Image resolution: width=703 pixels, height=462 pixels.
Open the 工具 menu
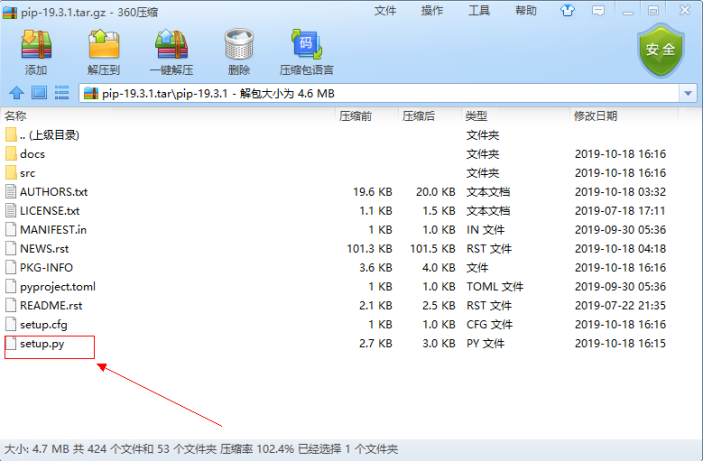[x=479, y=11]
